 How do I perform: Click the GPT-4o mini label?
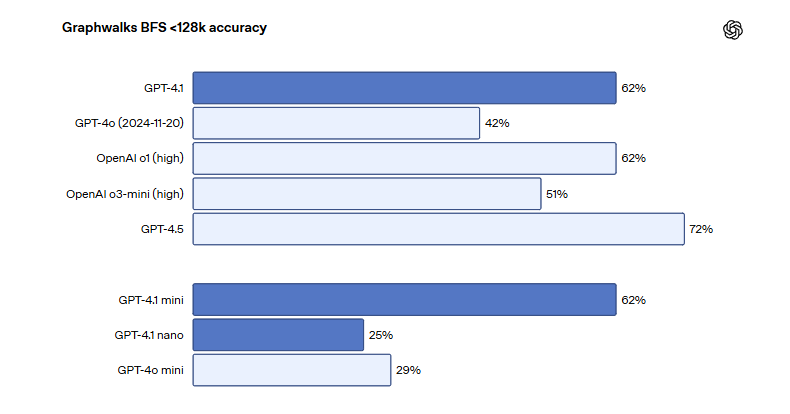point(151,370)
